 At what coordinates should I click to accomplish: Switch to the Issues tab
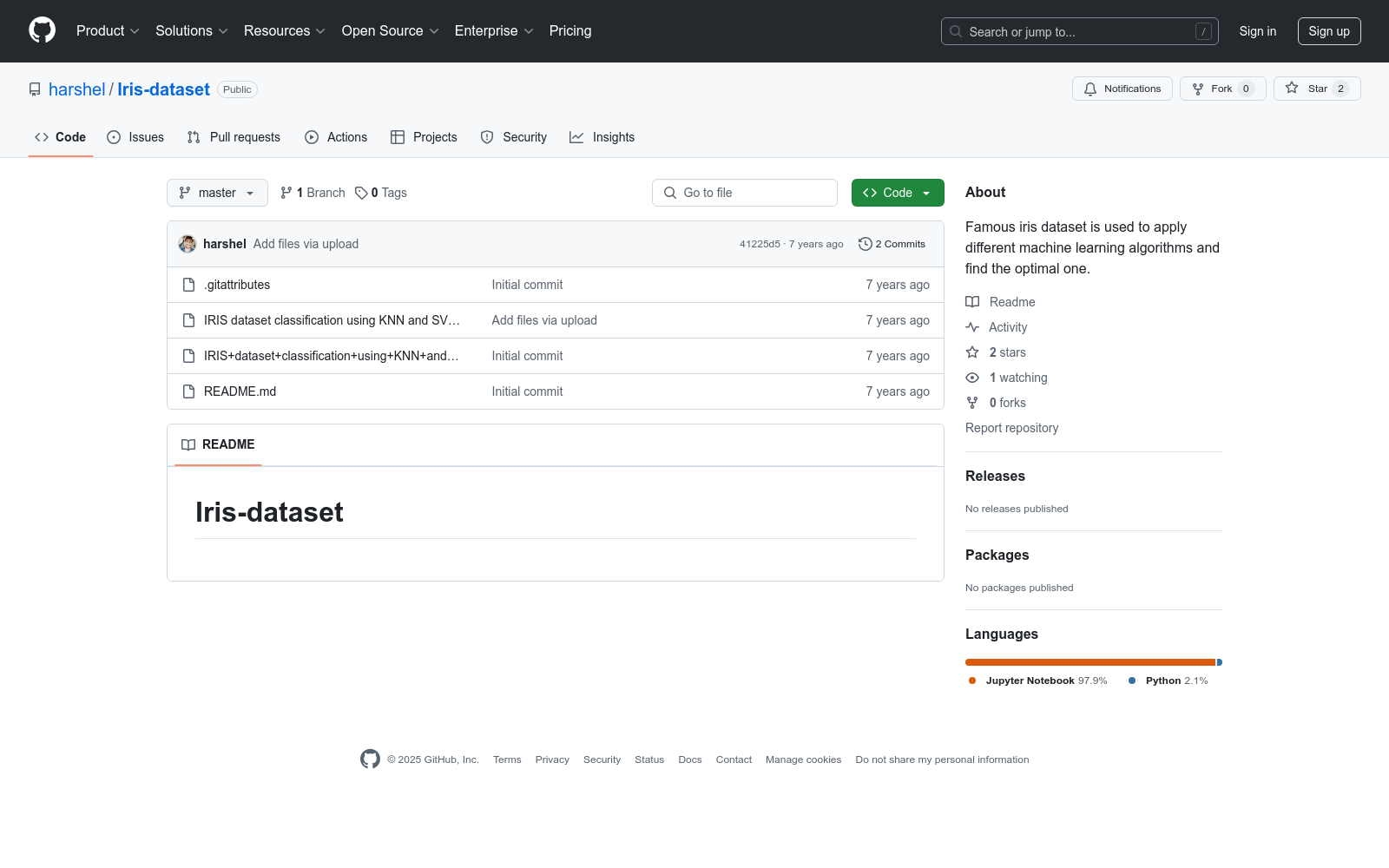(x=135, y=137)
